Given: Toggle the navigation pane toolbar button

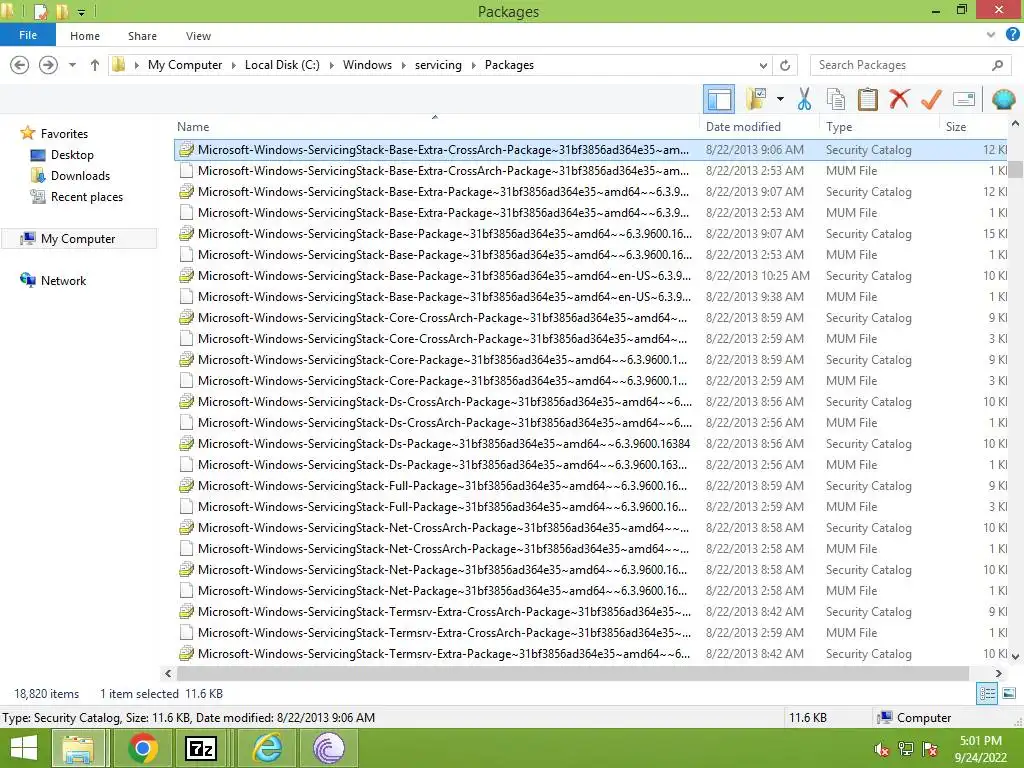Looking at the screenshot, I should 719,99.
